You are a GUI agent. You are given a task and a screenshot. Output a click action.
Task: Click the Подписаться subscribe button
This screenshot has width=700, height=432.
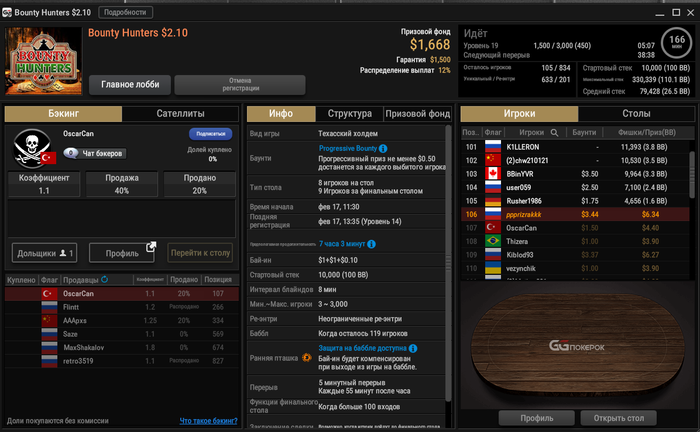(211, 134)
